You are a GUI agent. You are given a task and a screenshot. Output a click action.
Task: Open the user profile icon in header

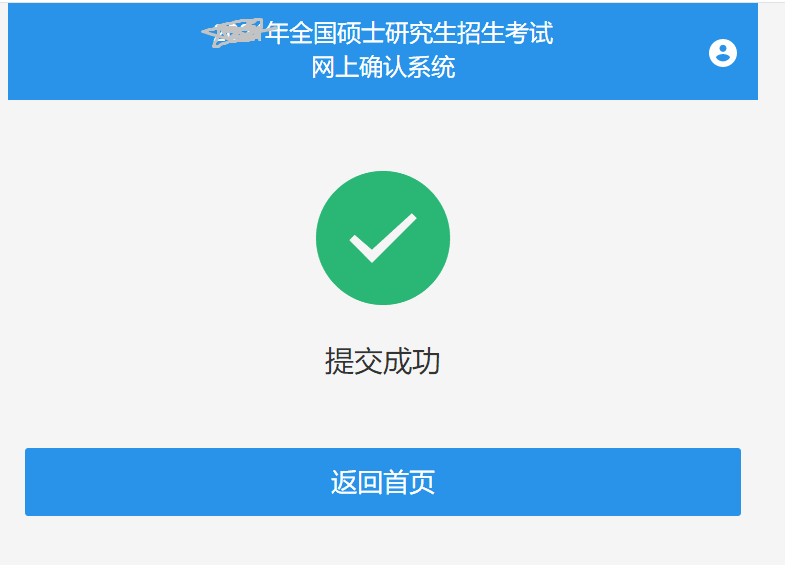[x=722, y=53]
